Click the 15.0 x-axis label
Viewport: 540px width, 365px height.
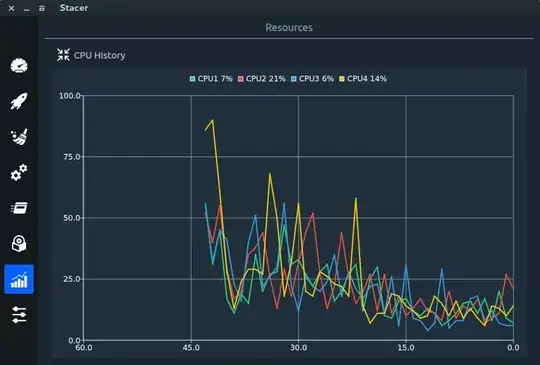[x=406, y=347]
